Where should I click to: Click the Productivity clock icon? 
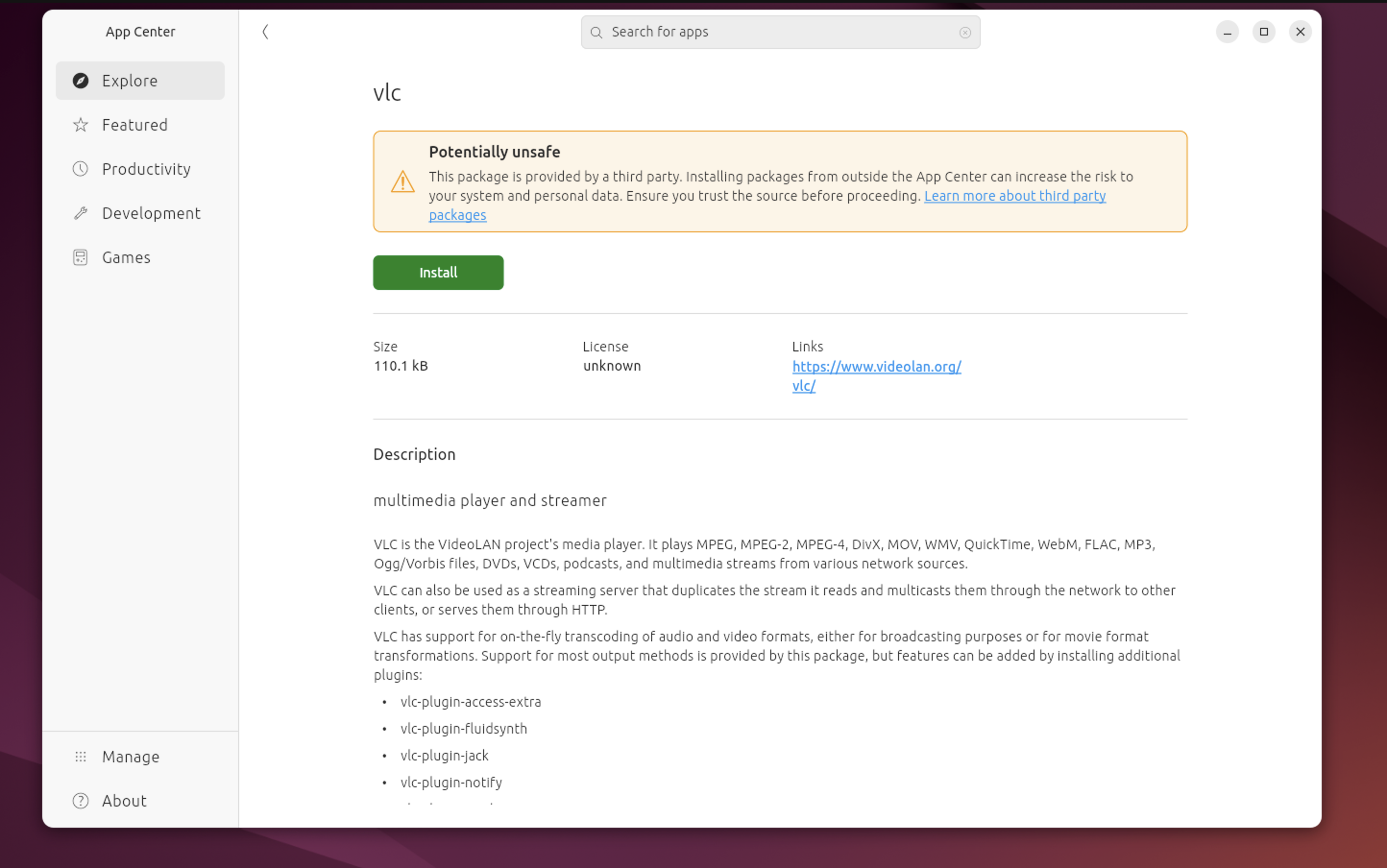[x=80, y=169]
